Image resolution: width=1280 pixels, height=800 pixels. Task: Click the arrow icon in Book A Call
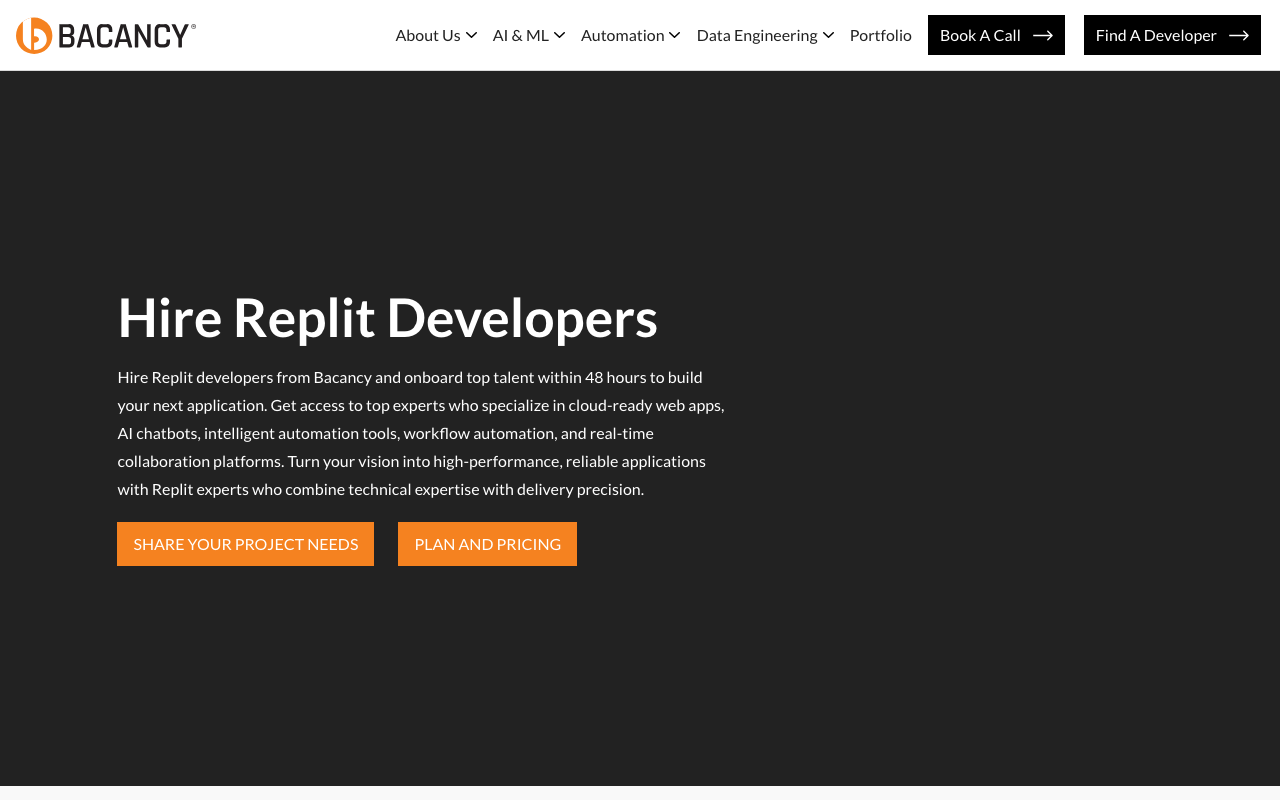click(1043, 35)
